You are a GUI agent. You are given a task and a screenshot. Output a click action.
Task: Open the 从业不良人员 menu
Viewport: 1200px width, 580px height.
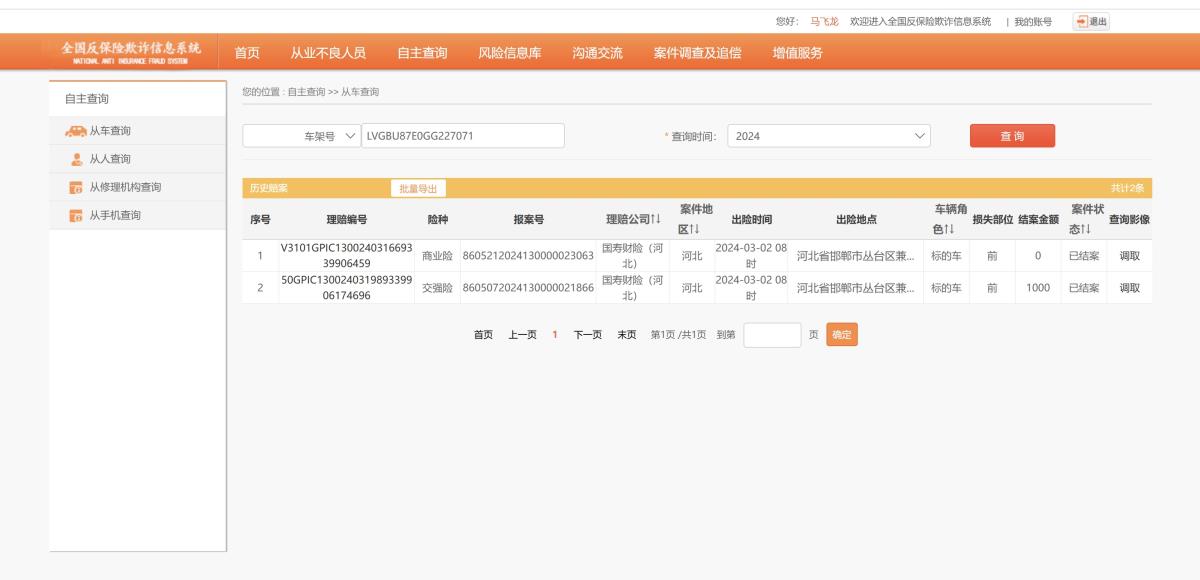(x=328, y=53)
